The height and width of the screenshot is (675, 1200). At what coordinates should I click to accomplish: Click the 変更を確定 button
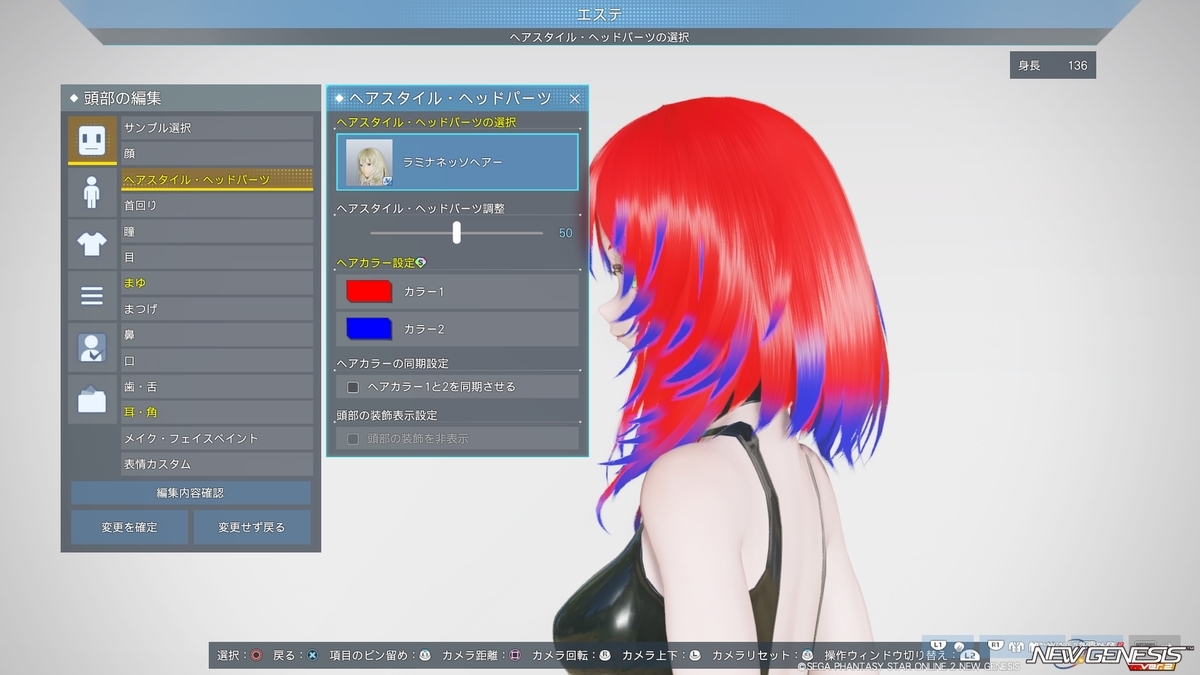pos(129,527)
